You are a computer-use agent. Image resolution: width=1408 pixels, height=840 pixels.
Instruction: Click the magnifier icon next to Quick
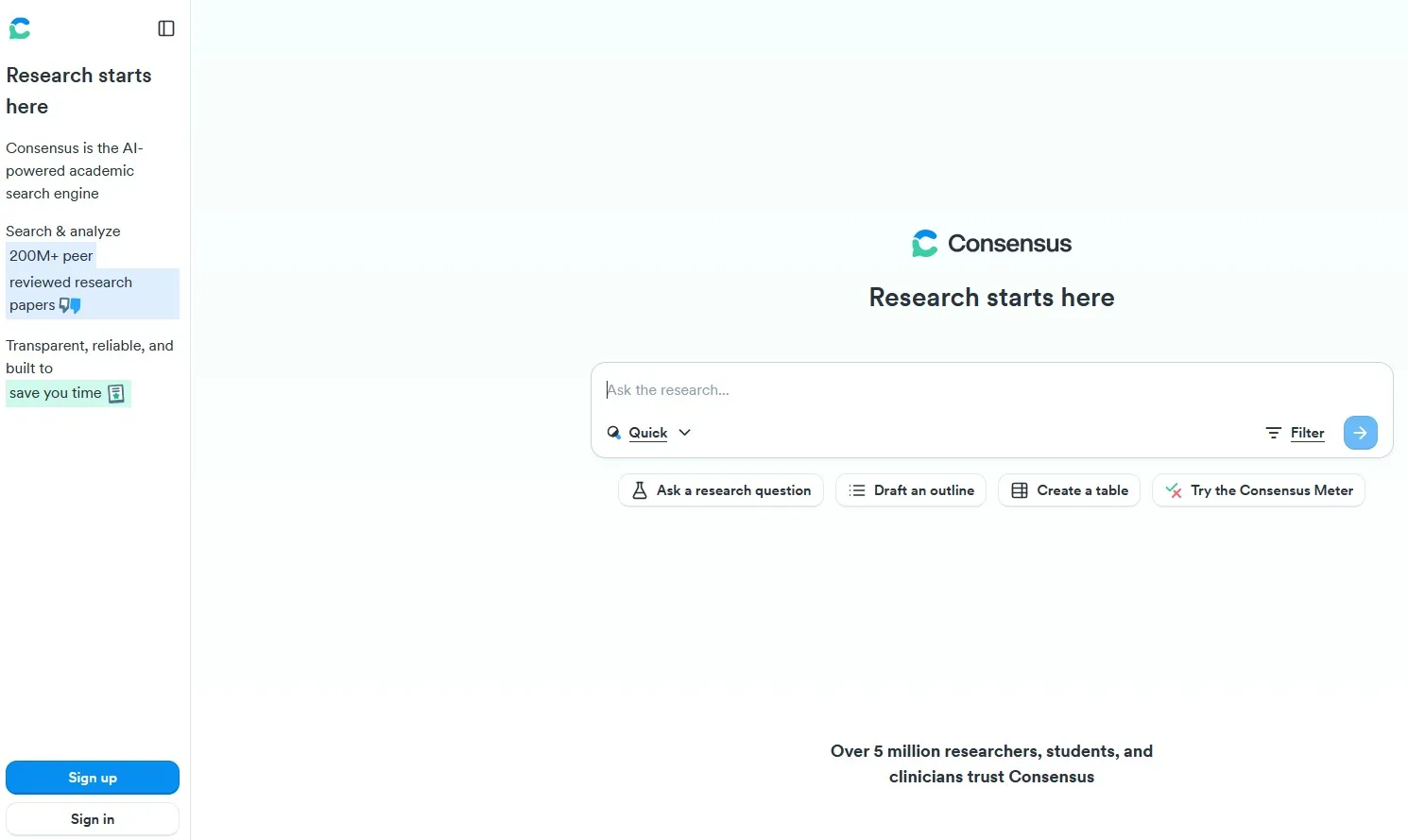point(614,433)
